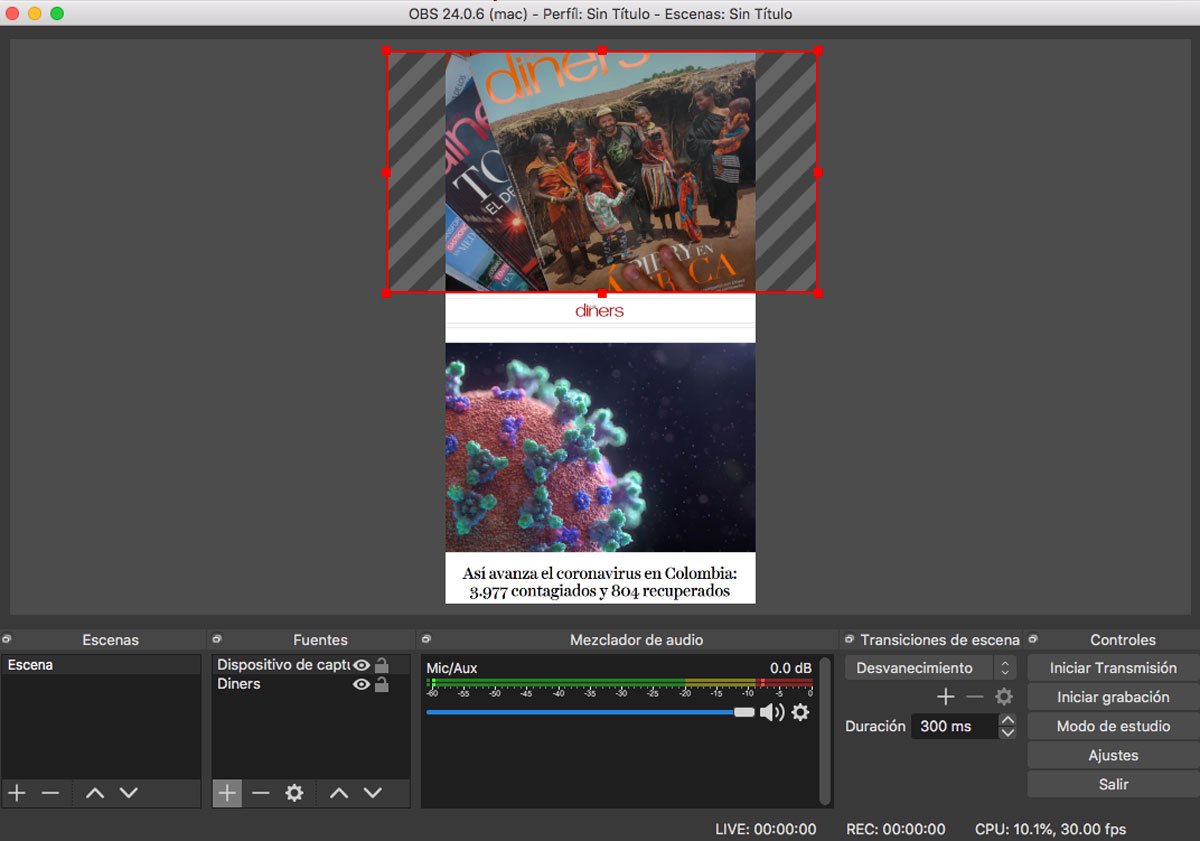Add scene transition with plus icon
The image size is (1200, 841).
click(x=945, y=697)
